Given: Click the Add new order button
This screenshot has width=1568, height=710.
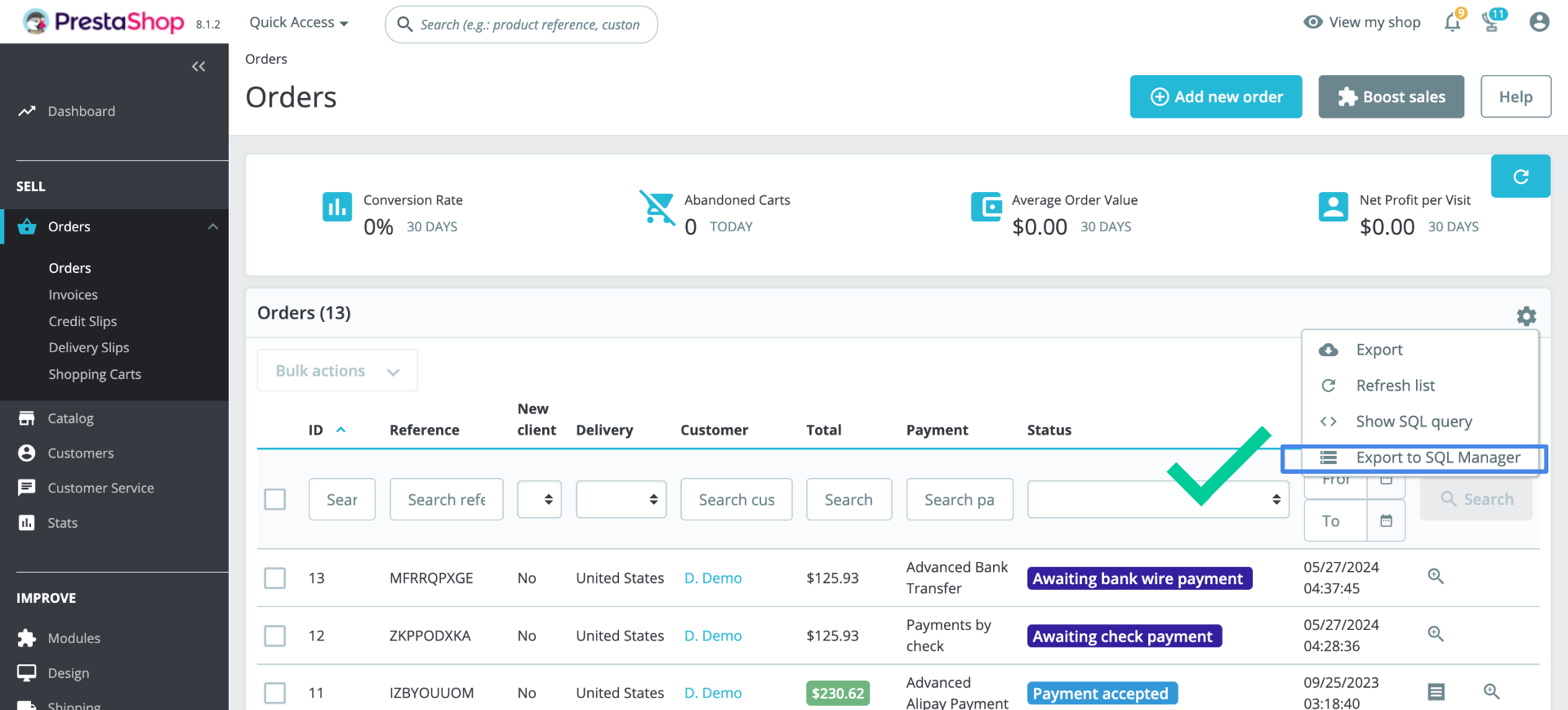Looking at the screenshot, I should pyautogui.click(x=1215, y=97).
